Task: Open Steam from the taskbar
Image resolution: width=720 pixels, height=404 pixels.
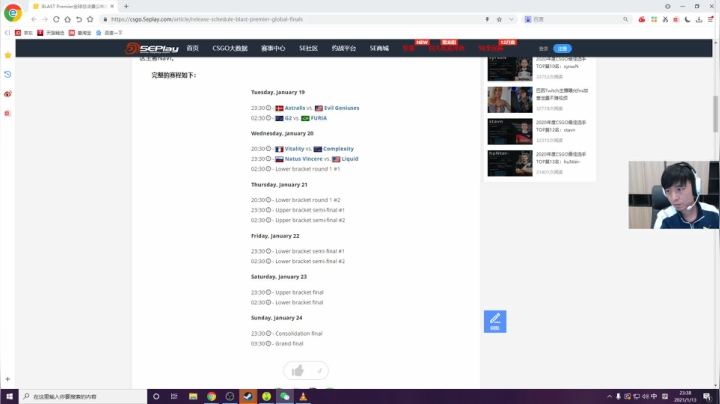Action: (248, 396)
